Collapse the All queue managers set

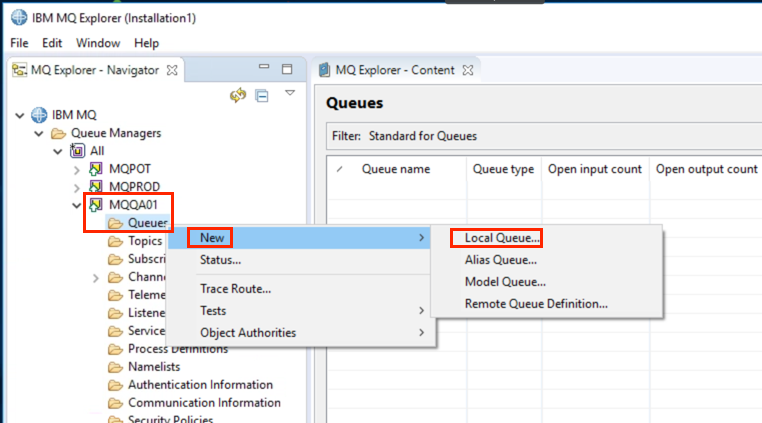coord(58,152)
